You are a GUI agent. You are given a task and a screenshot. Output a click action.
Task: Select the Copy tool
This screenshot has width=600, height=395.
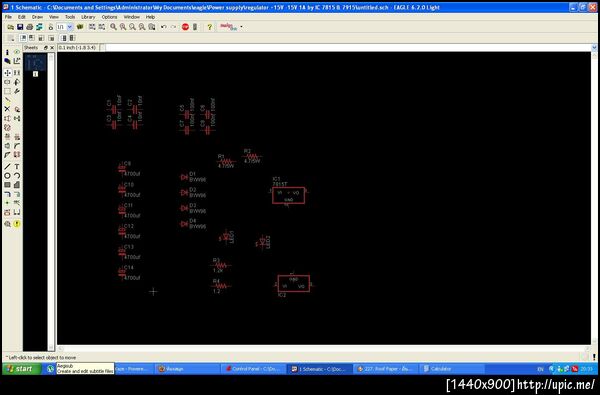[17, 72]
